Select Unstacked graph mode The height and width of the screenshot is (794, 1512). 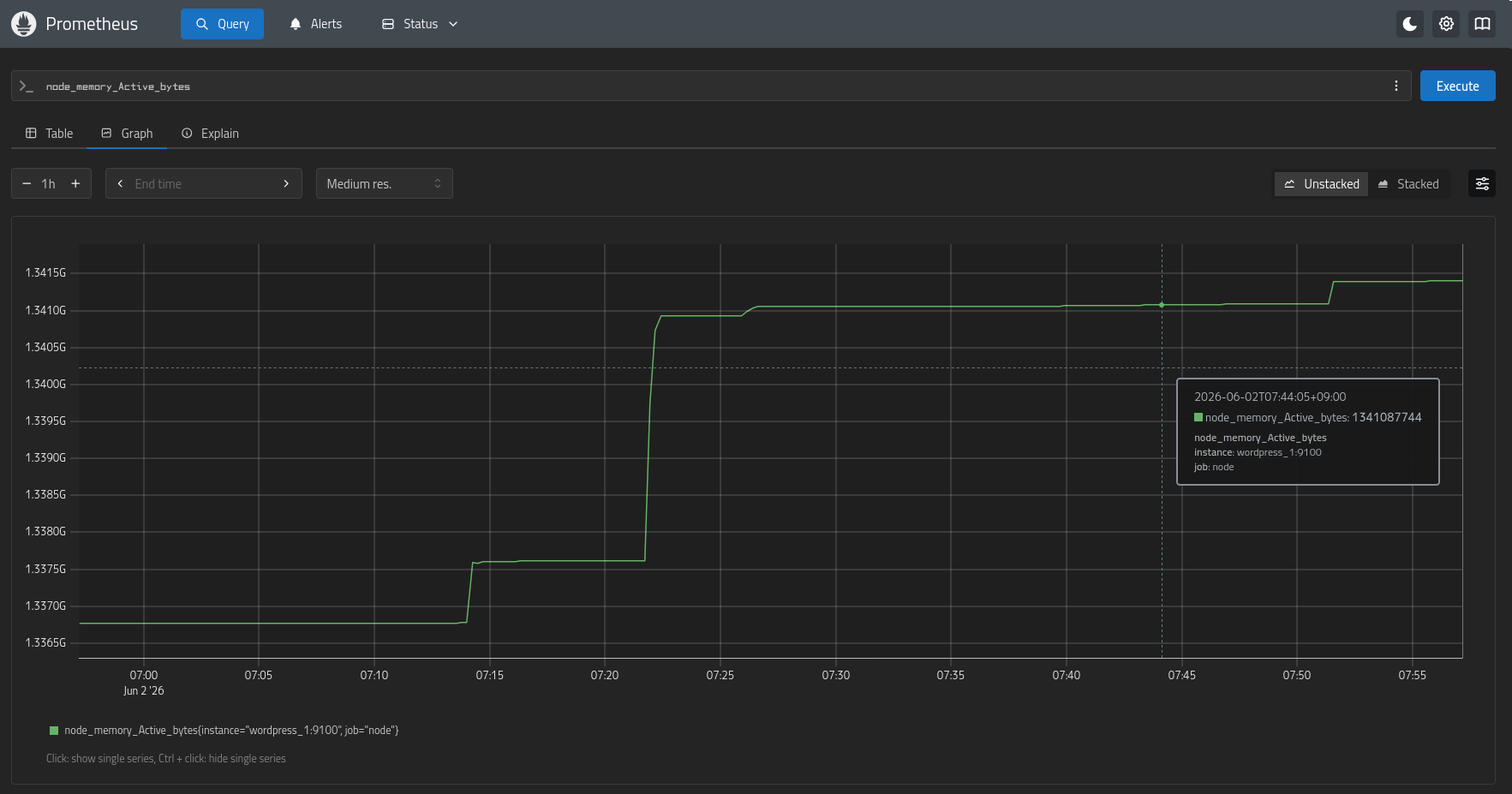(1322, 183)
